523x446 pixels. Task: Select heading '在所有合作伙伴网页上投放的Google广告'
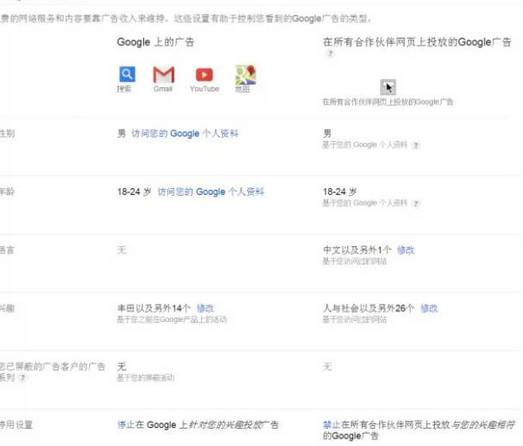point(417,42)
